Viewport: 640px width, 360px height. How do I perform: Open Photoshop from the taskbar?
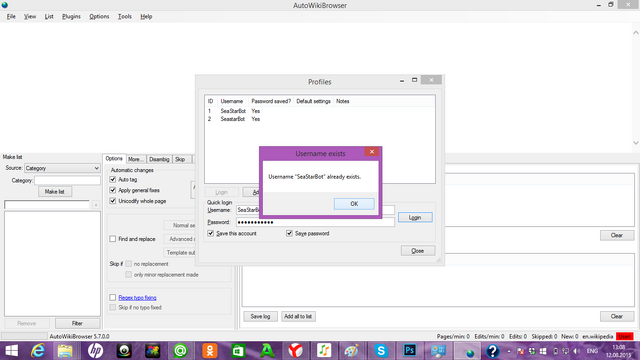point(409,351)
